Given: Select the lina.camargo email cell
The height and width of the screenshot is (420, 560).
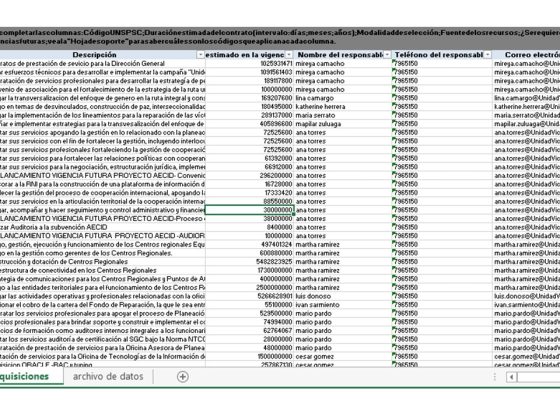Looking at the screenshot, I should click(526, 98).
